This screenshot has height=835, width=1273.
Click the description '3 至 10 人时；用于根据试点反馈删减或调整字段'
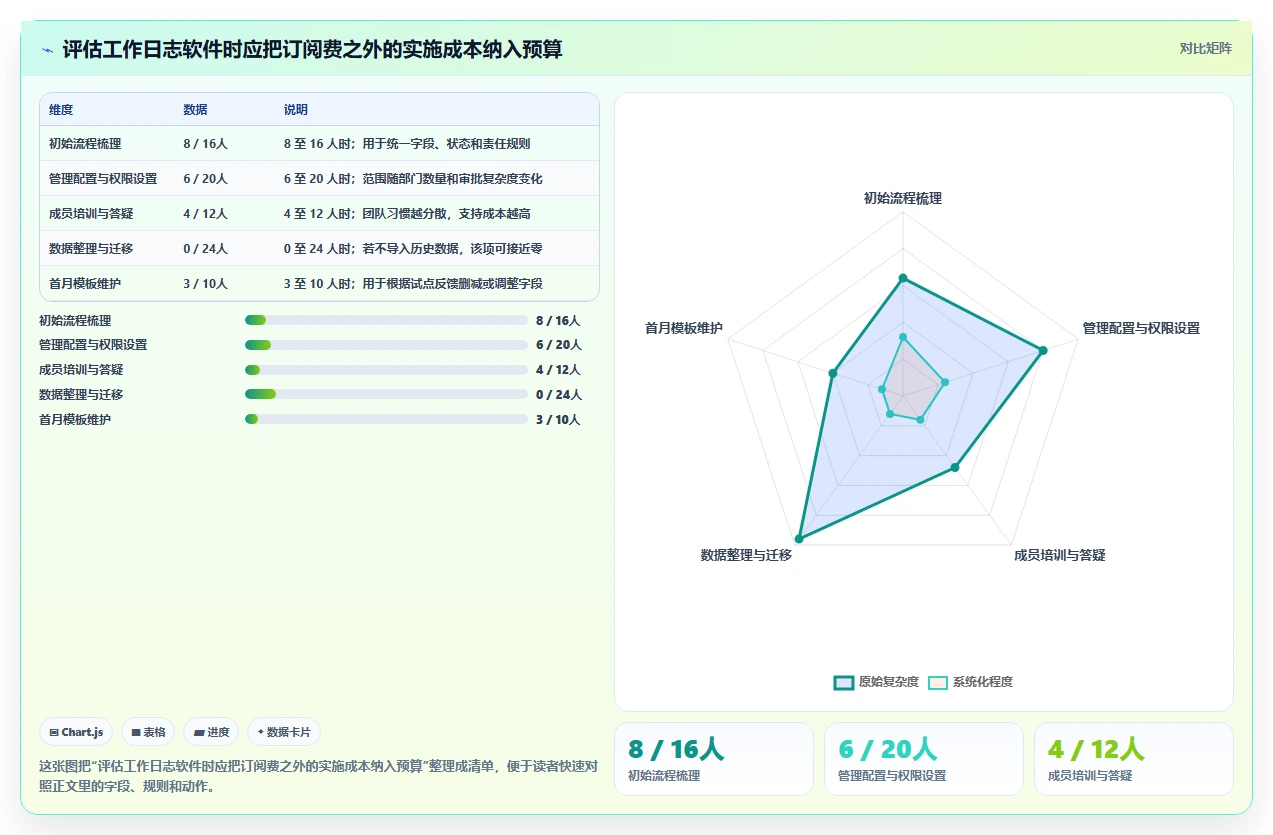coord(413,284)
